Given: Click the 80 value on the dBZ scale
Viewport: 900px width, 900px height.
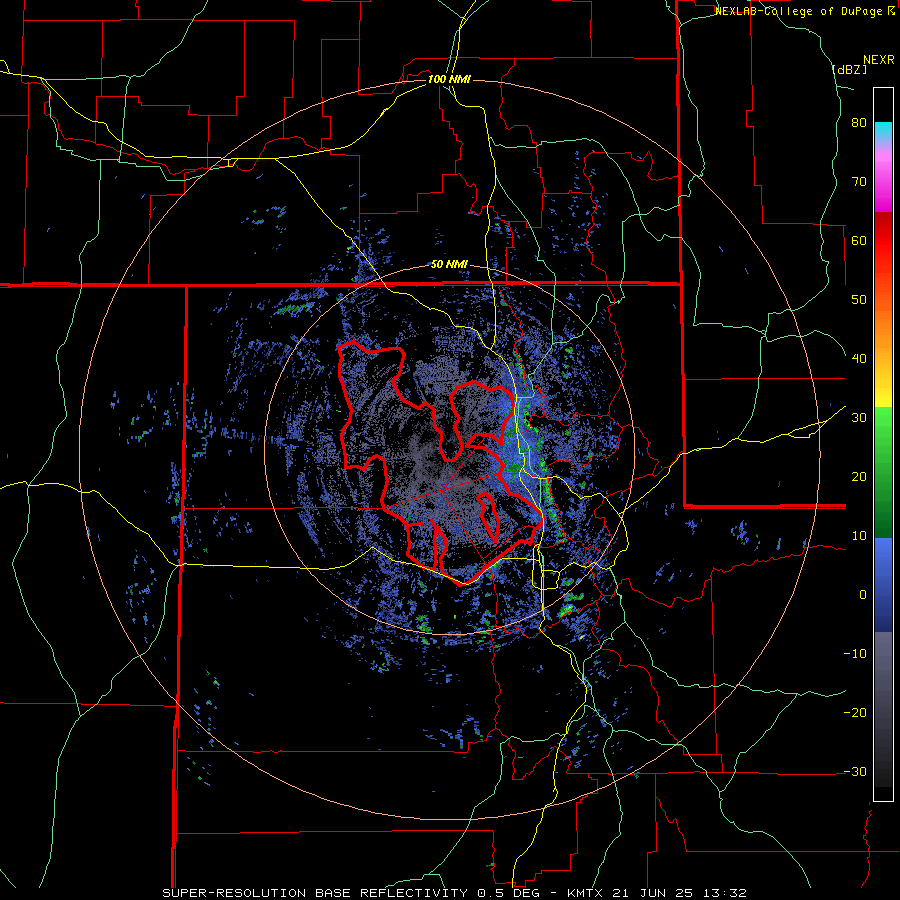Looking at the screenshot, I should point(859,123).
